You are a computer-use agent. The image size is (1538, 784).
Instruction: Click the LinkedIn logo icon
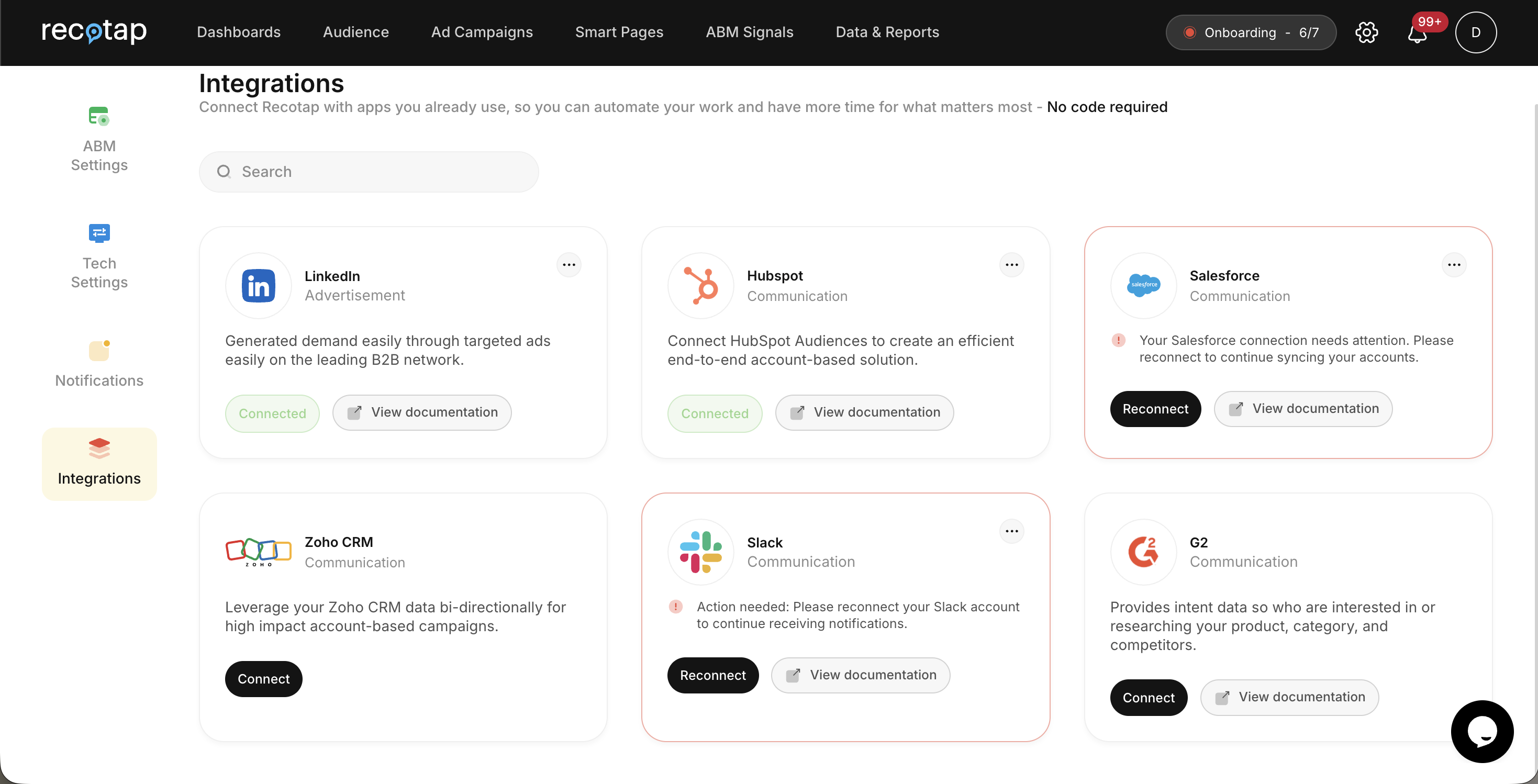click(258, 285)
